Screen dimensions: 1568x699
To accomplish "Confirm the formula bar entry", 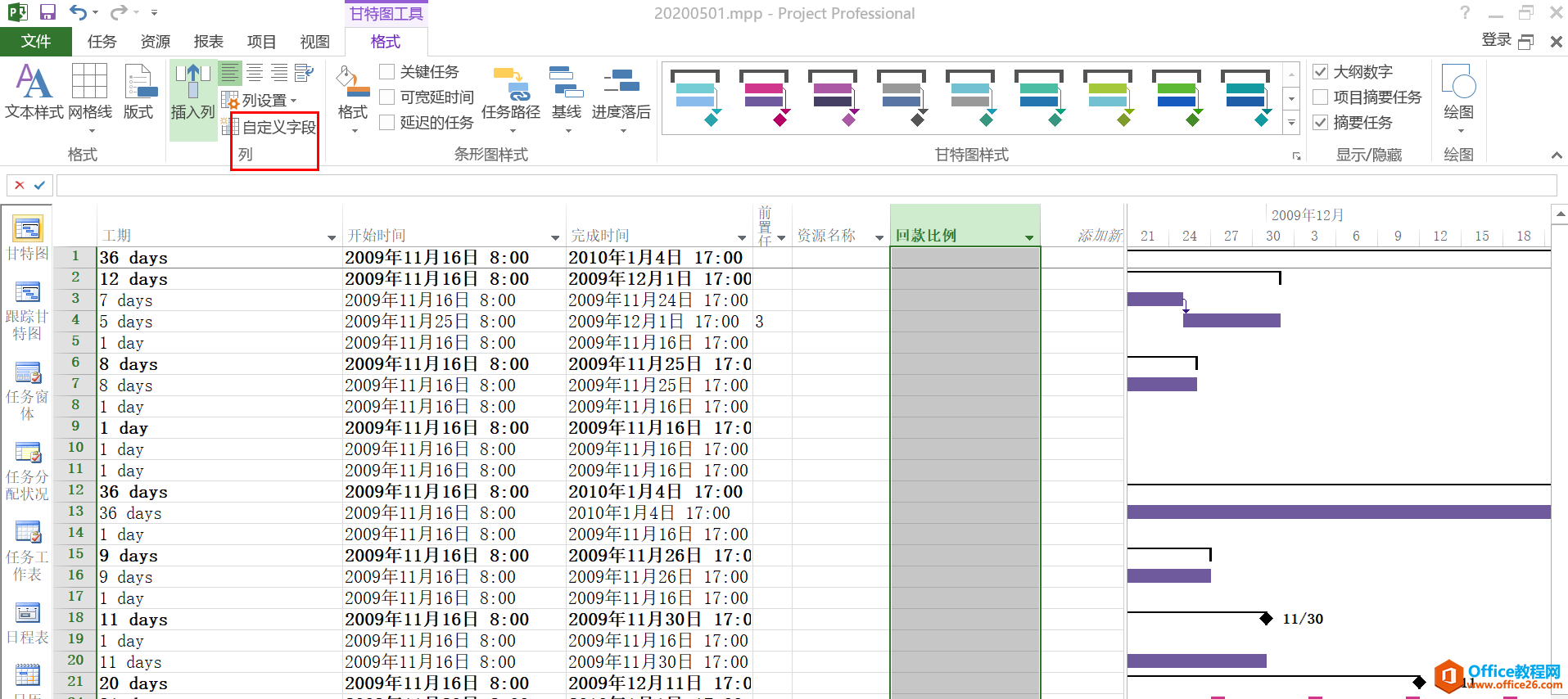I will point(39,185).
